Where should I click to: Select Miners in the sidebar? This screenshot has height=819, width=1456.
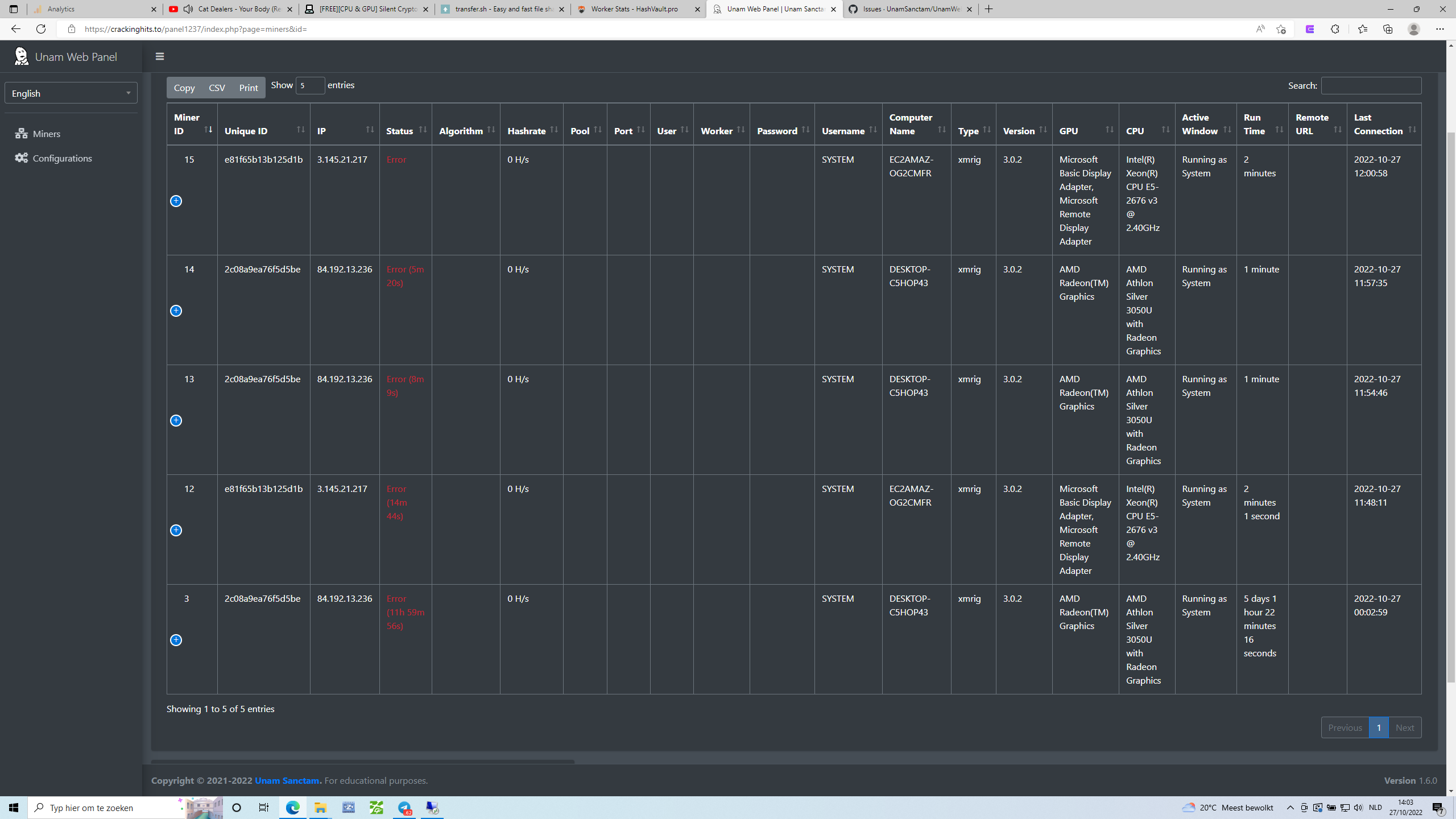tap(47, 134)
